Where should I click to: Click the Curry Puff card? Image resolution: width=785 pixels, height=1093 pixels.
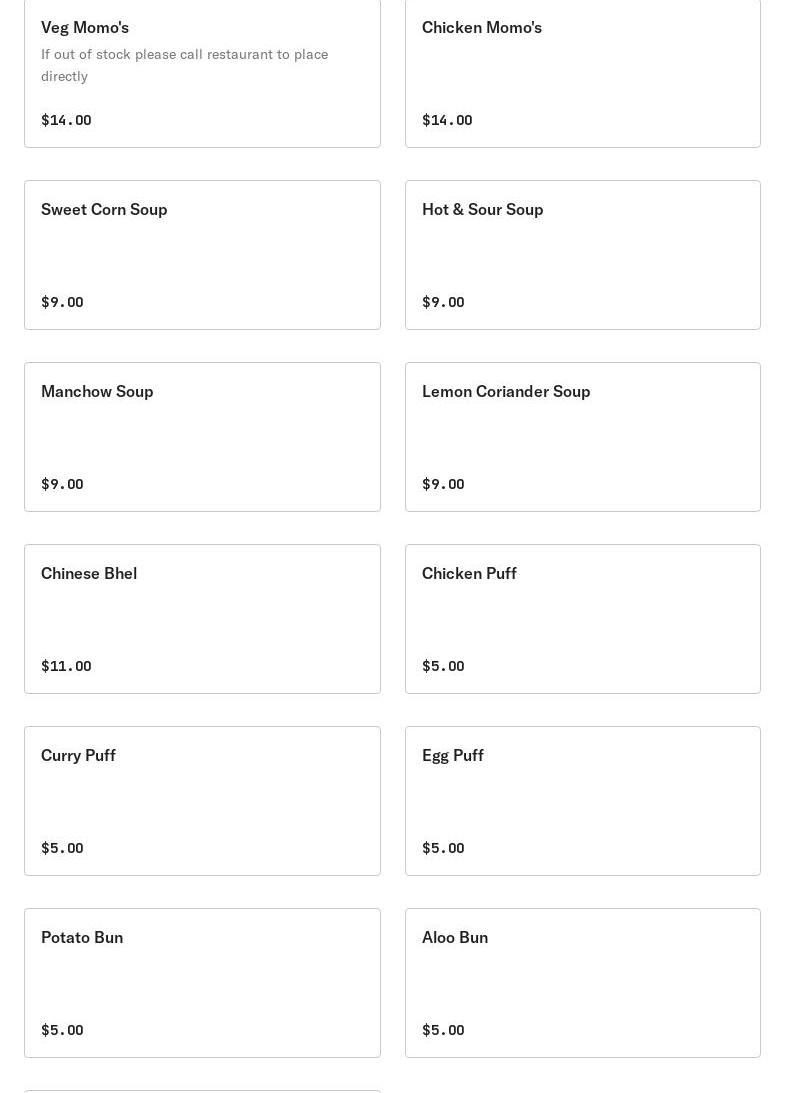[202, 800]
